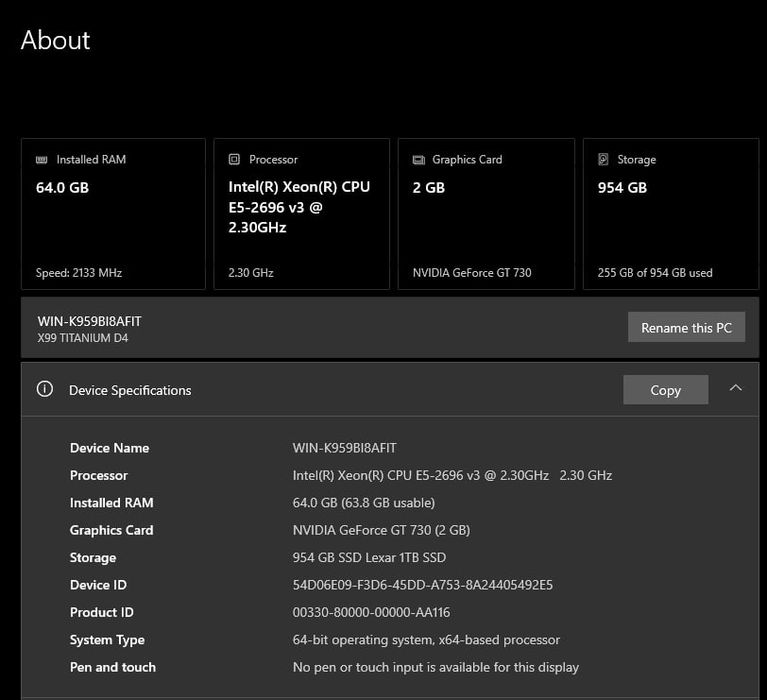
Task: Click the 255 GB of 954 GB used text
Action: click(x=655, y=272)
